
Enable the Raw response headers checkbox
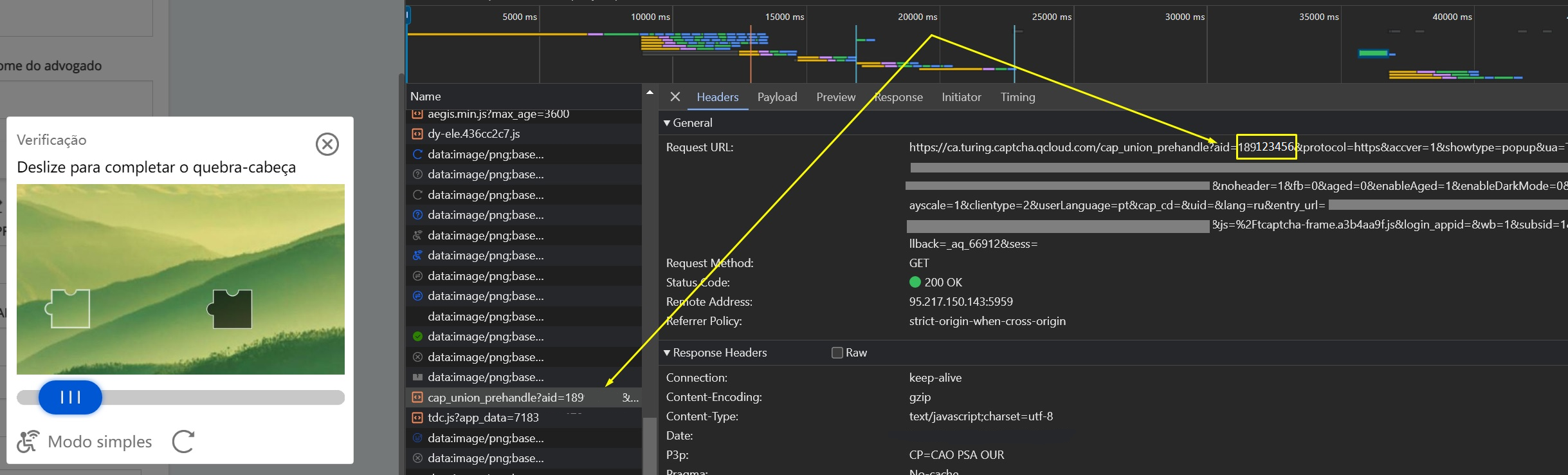click(x=837, y=353)
